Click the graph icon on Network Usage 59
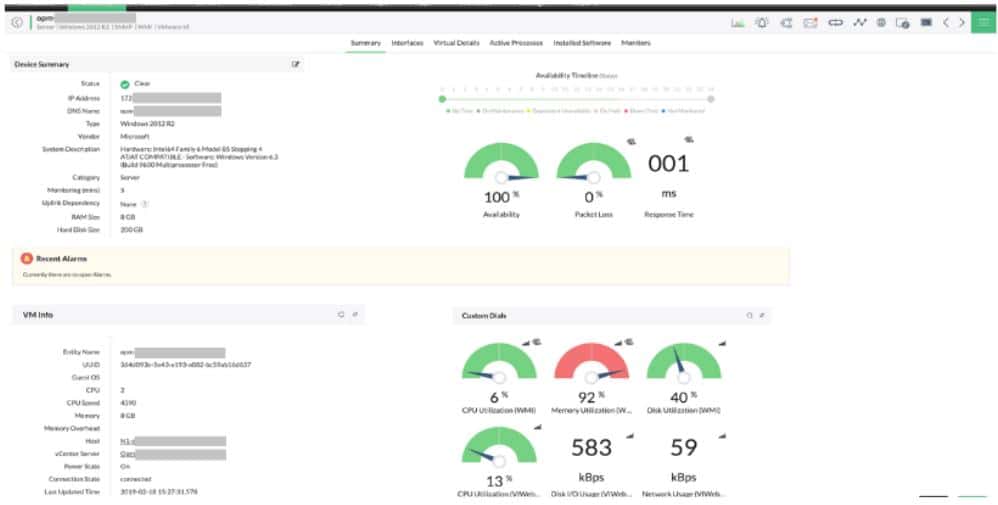Screen dimensions: 998x505 [x=722, y=436]
